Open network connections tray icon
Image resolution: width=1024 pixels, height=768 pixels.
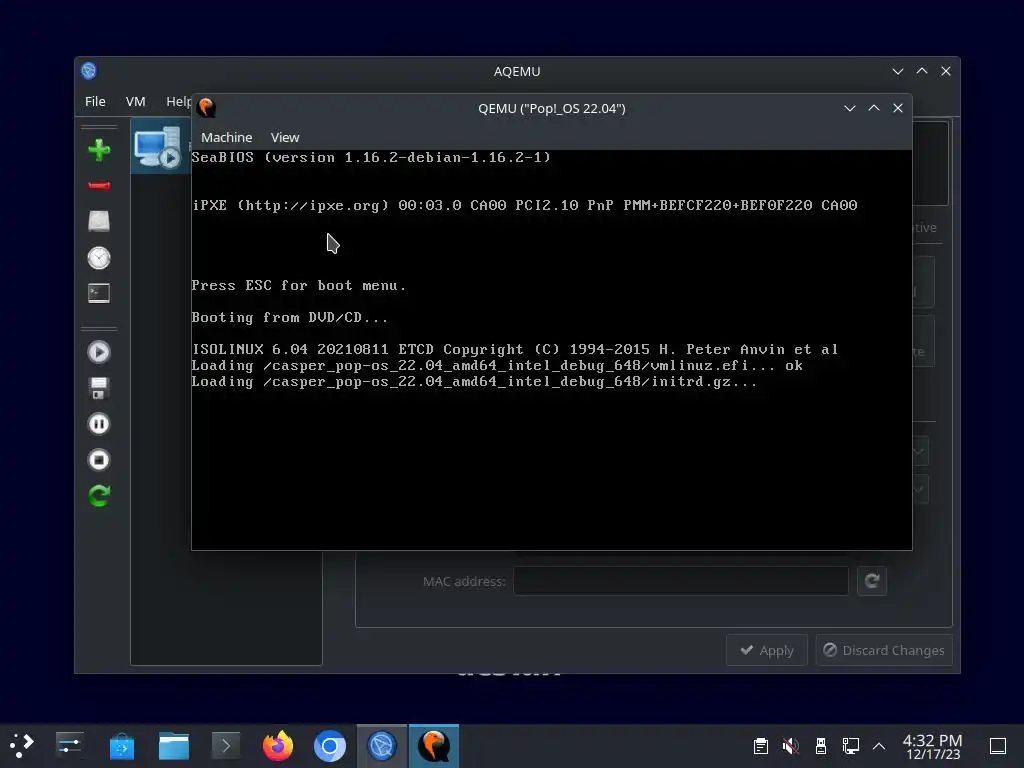click(x=850, y=746)
